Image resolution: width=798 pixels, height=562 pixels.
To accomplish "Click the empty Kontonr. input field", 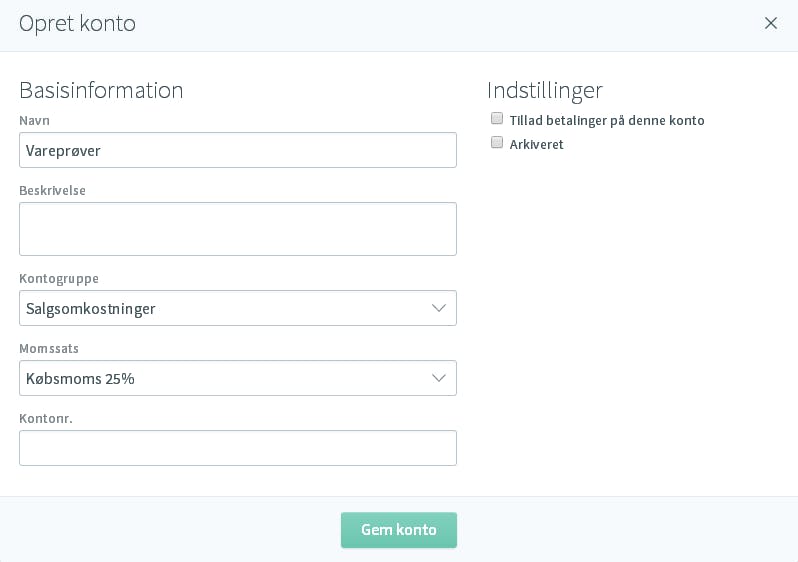I will tap(238, 448).
